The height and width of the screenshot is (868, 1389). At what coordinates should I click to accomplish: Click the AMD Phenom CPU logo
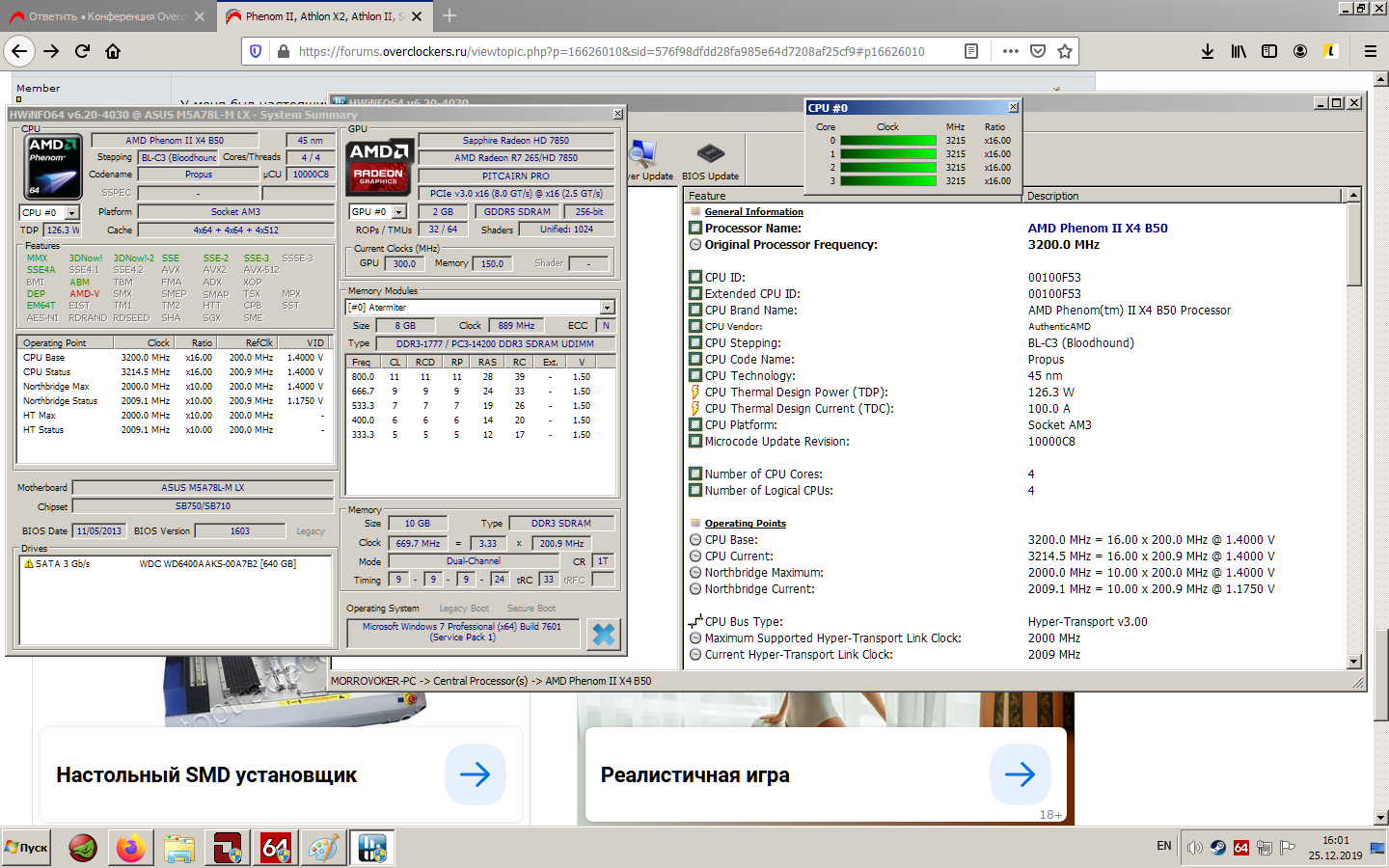(x=53, y=166)
